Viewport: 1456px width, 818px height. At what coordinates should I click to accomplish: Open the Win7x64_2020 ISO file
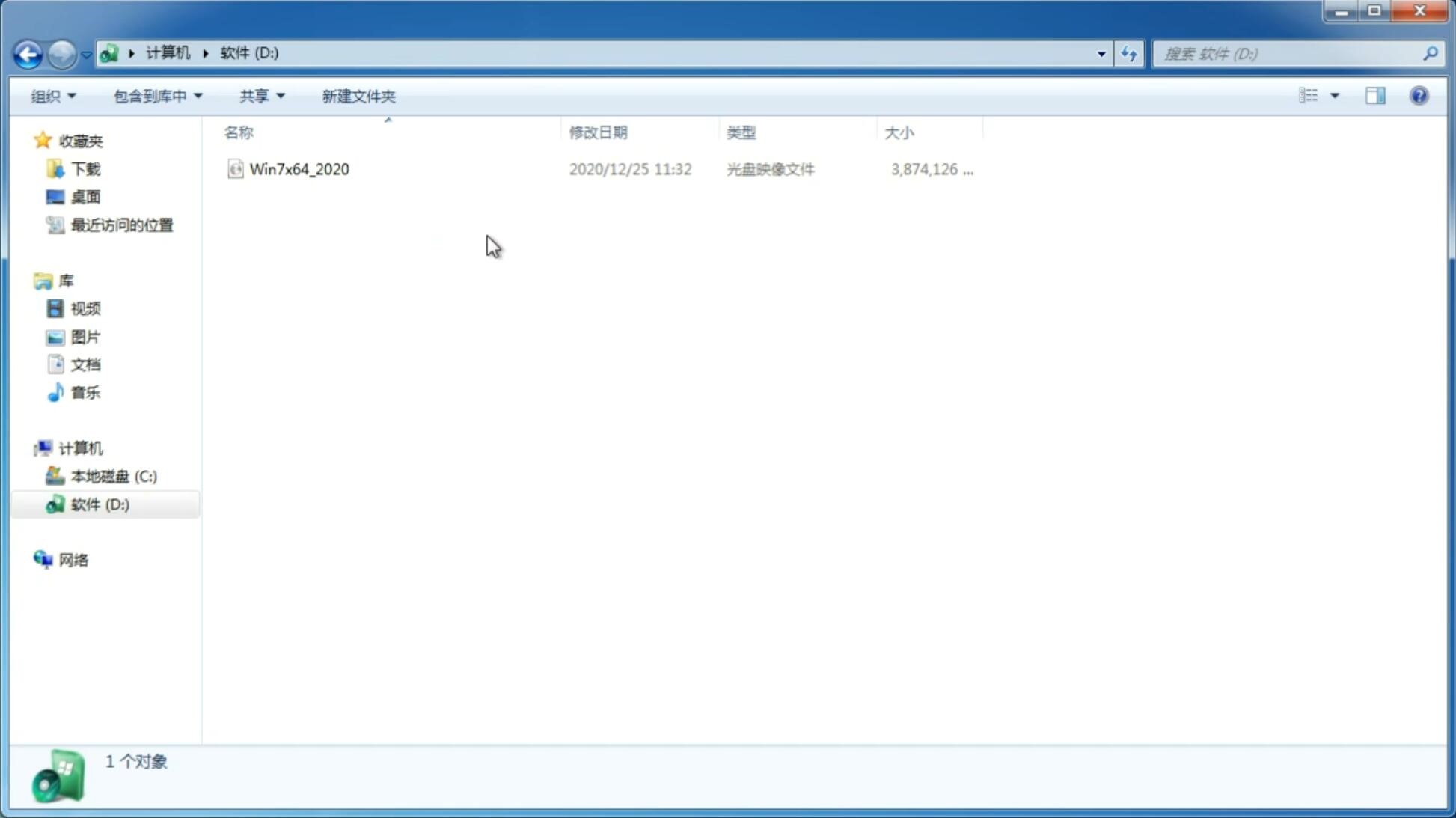coord(298,169)
